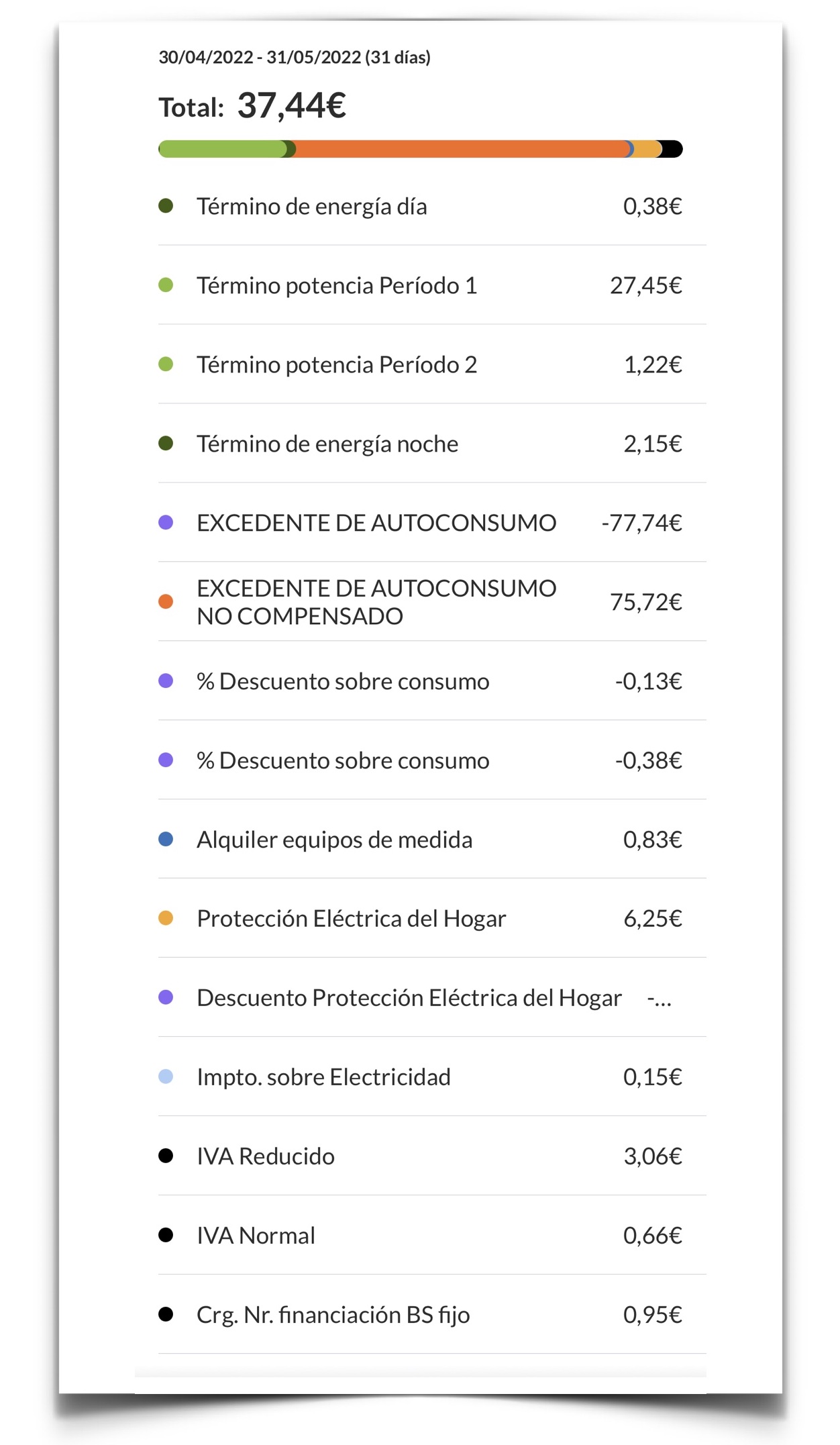The height and width of the screenshot is (1445, 840).
Task: Select the Término de energía noche label
Action: coord(327,444)
